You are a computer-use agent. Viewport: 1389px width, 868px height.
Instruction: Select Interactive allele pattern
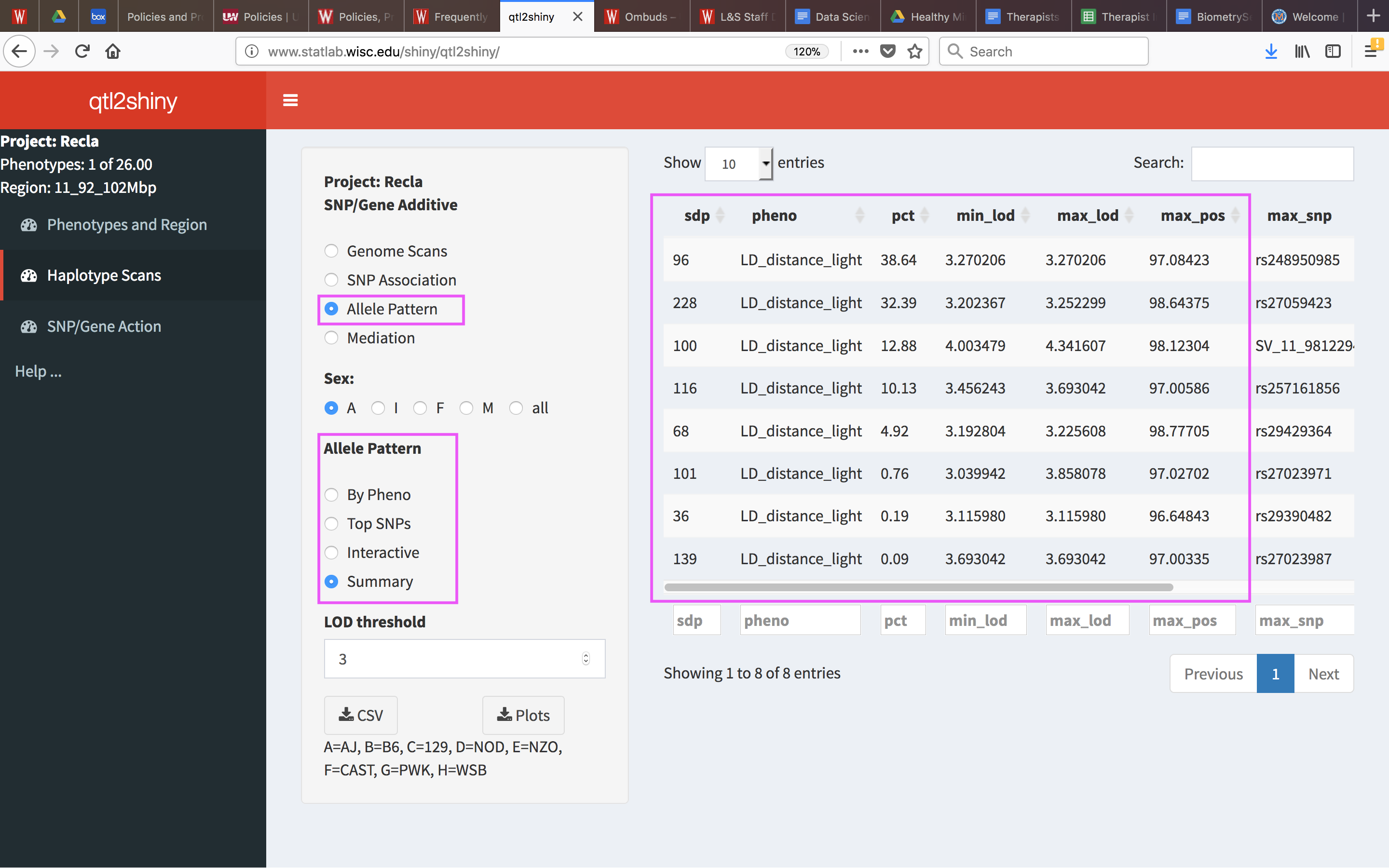pyautogui.click(x=331, y=552)
